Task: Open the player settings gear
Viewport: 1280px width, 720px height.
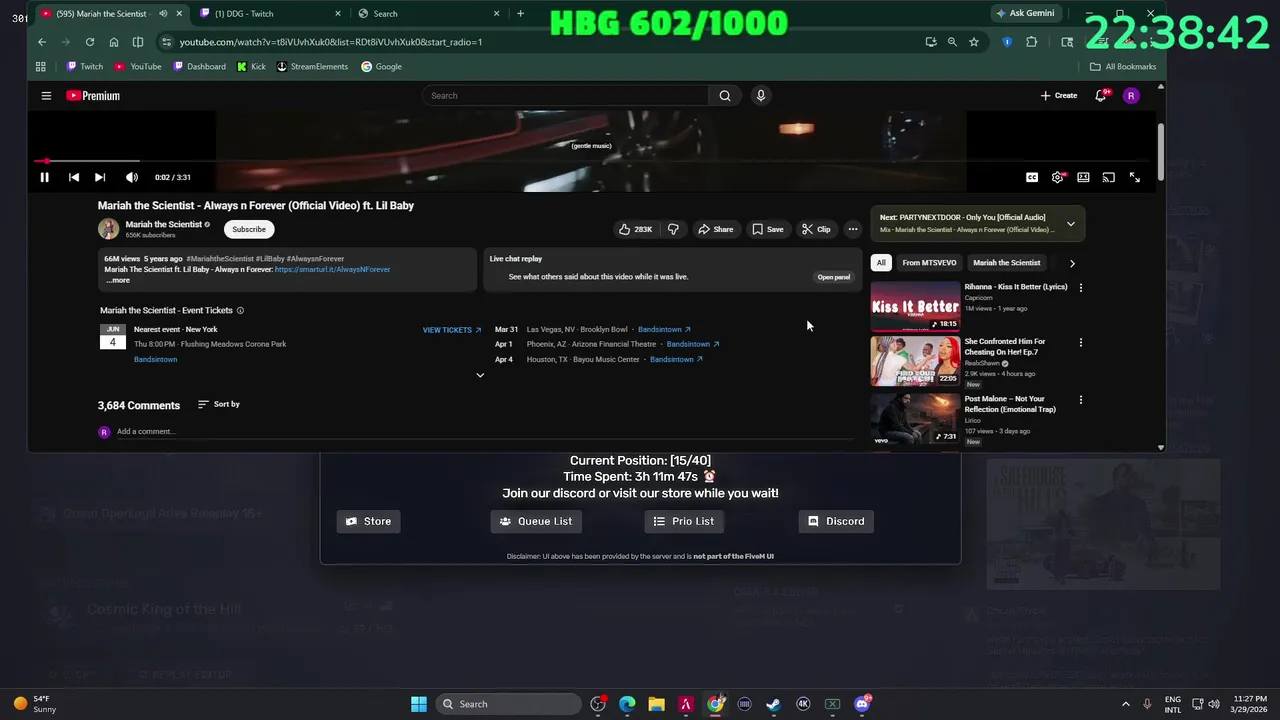Action: point(1058,177)
